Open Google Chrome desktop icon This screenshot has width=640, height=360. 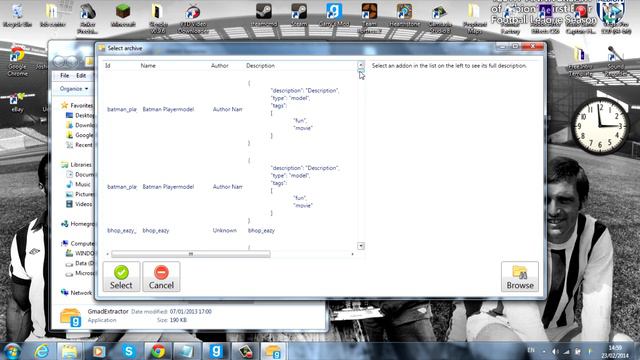pyautogui.click(x=18, y=61)
